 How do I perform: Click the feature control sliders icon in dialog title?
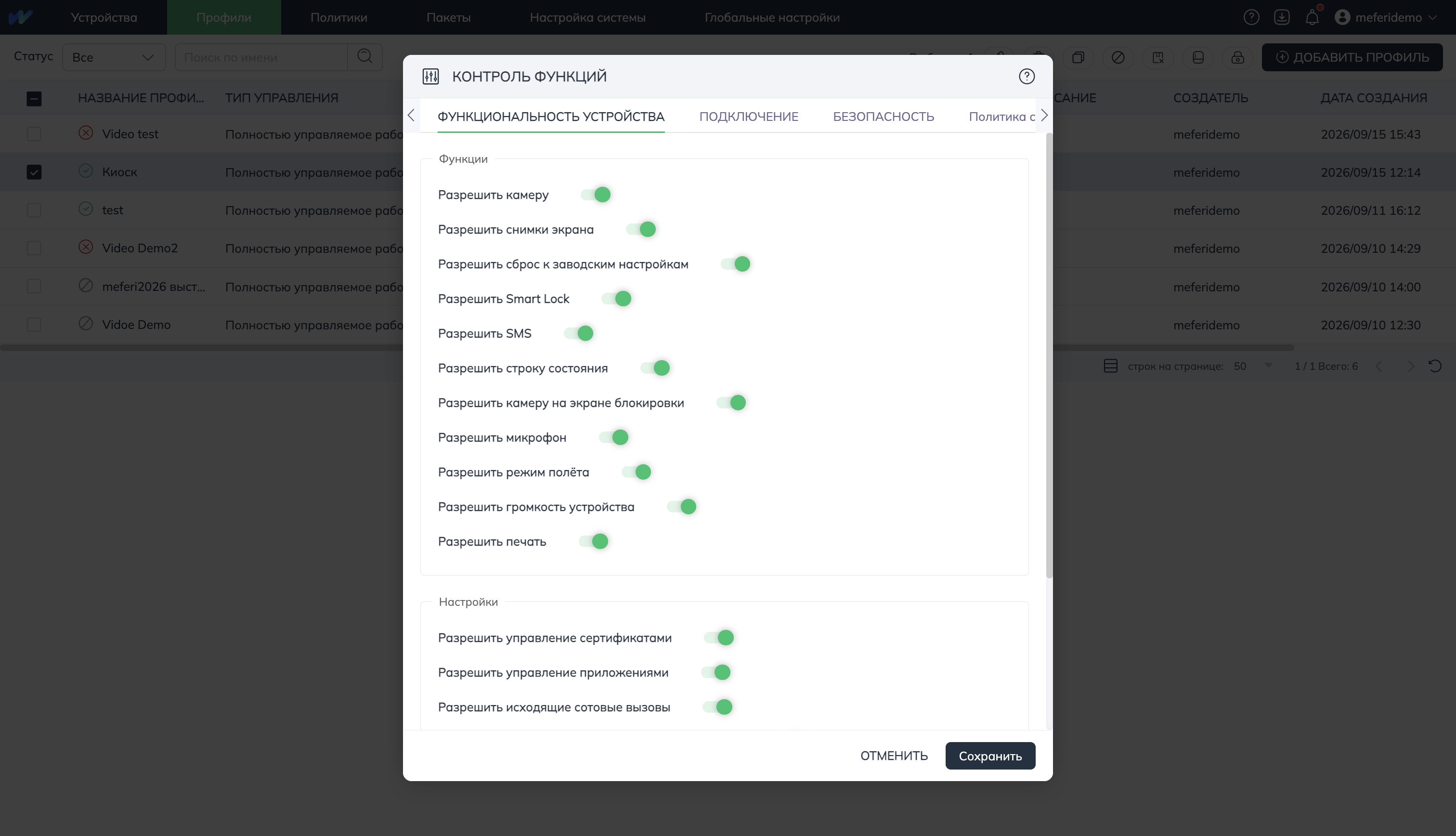tap(430, 77)
